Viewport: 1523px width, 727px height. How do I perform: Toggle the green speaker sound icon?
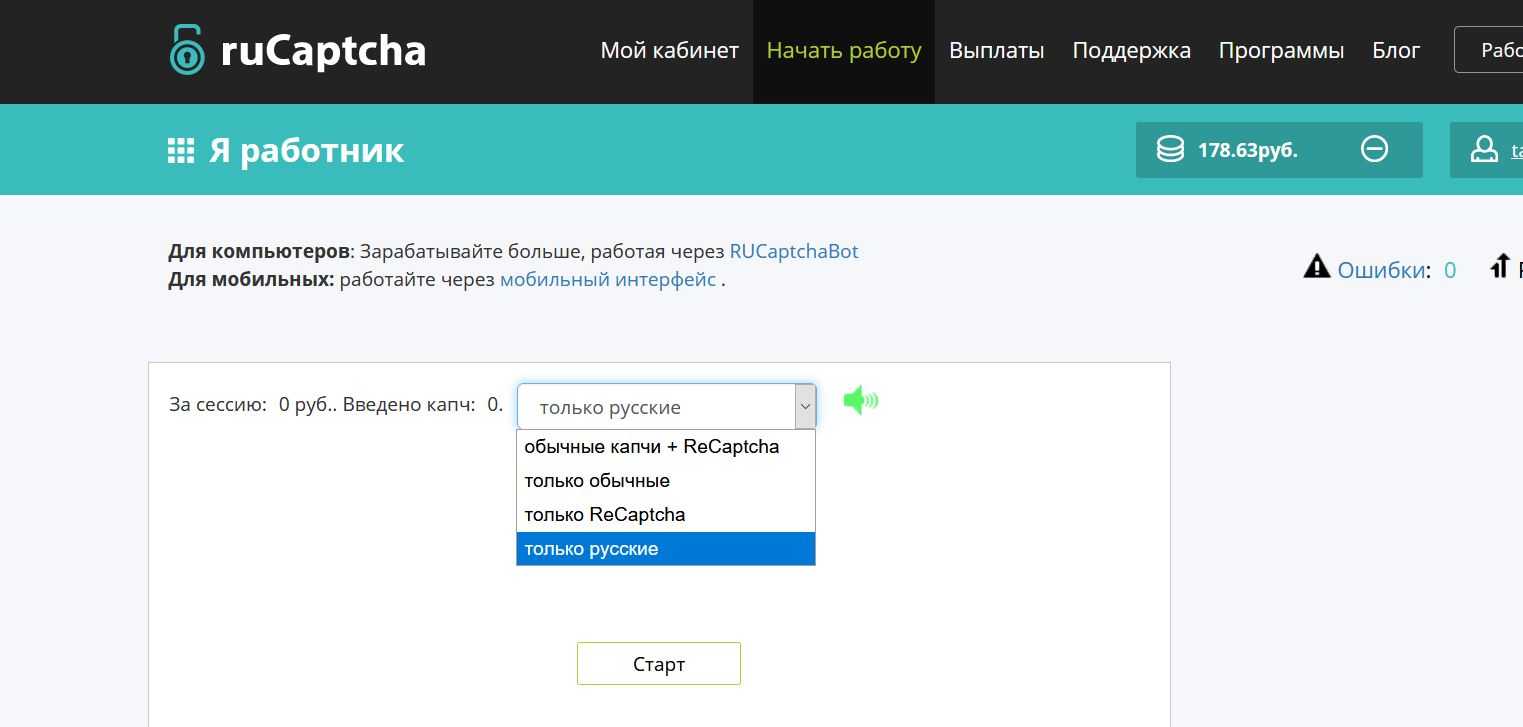pyautogui.click(x=860, y=401)
